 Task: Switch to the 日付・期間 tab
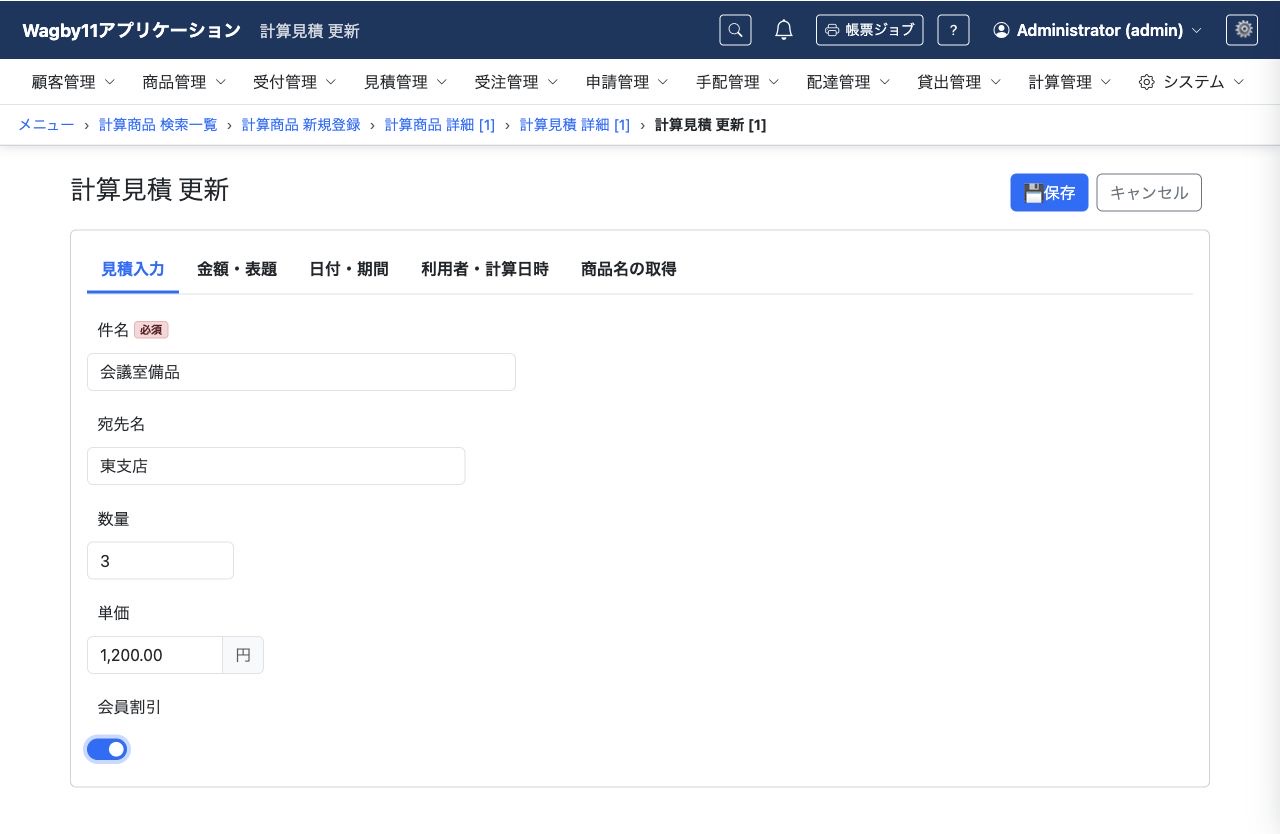coord(349,269)
